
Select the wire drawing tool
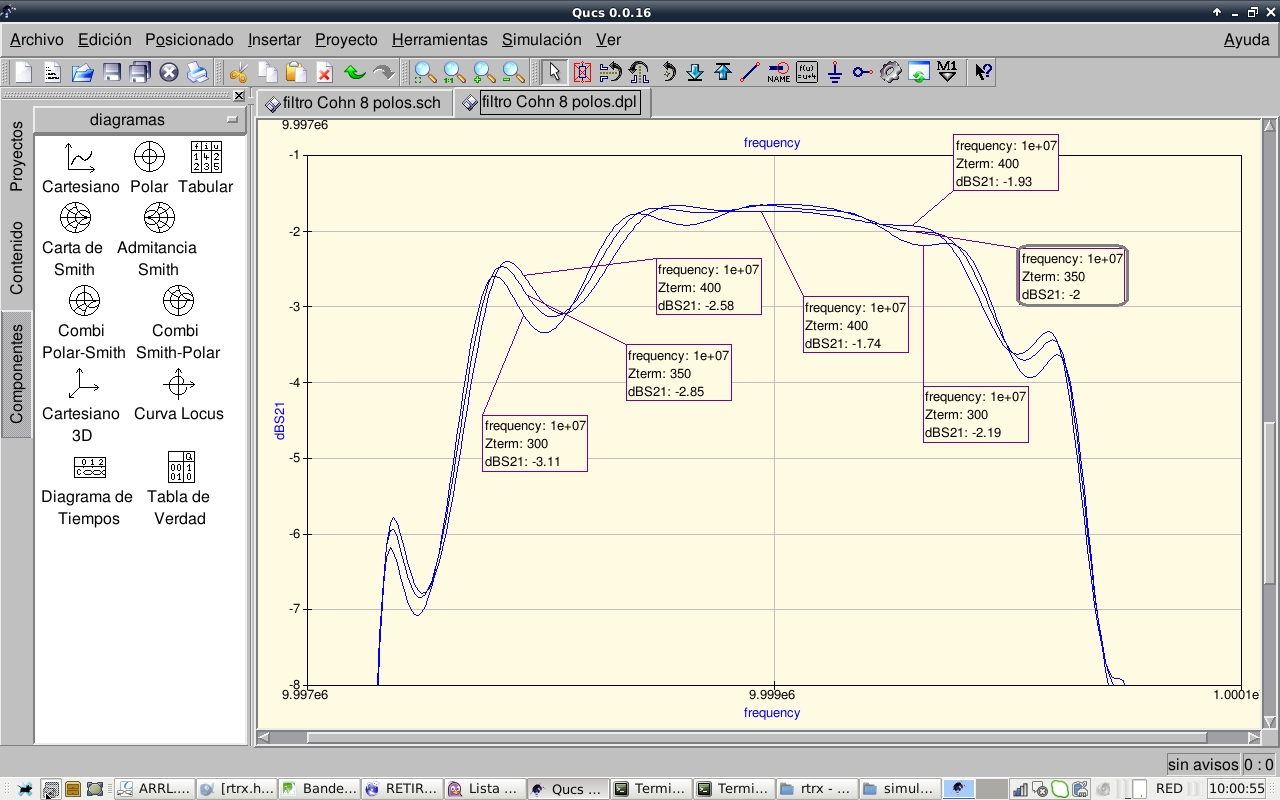750,72
